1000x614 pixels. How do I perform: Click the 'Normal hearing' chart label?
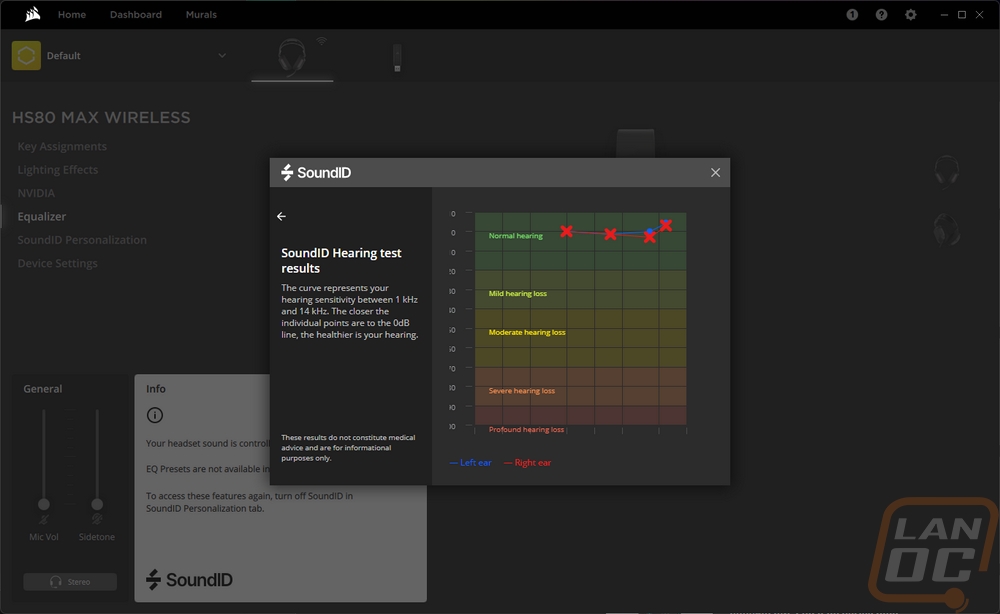(x=515, y=236)
